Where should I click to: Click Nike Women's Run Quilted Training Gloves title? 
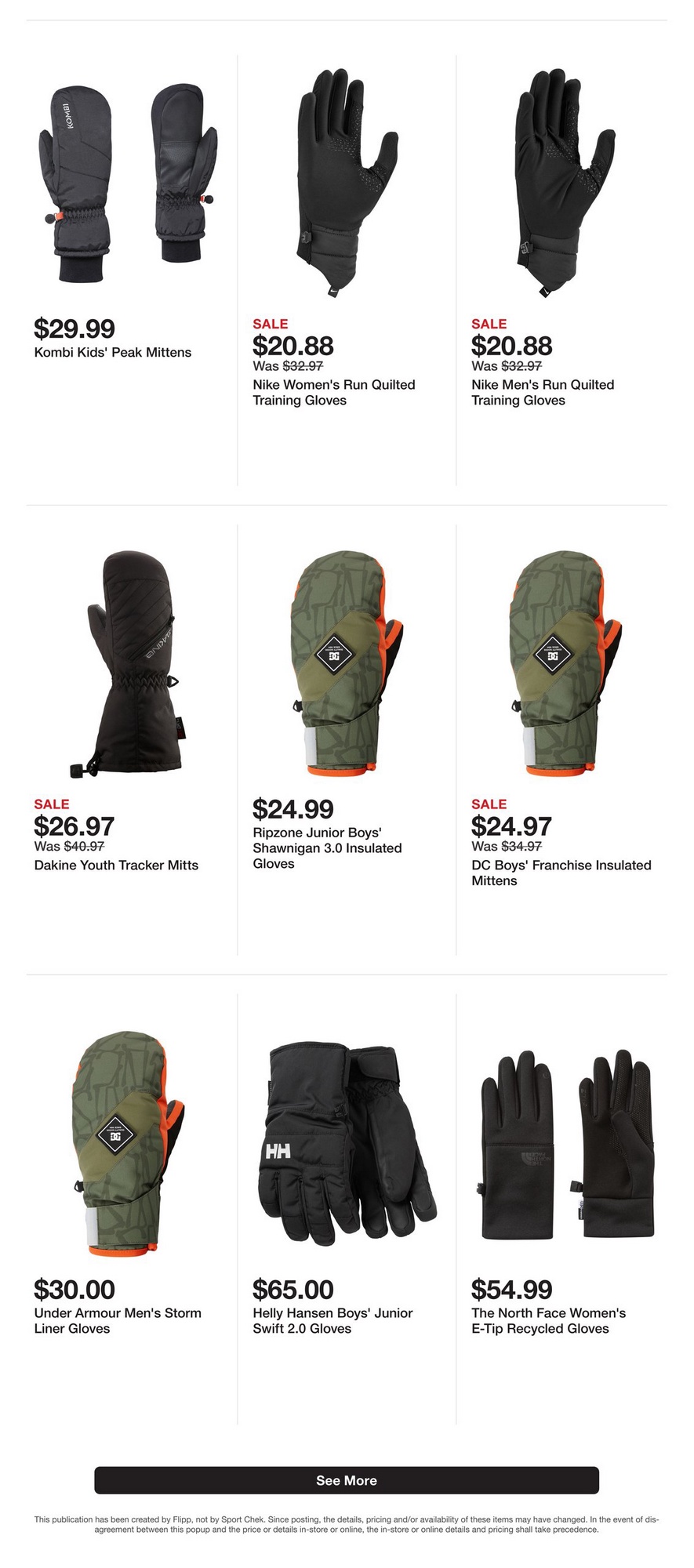[334, 393]
